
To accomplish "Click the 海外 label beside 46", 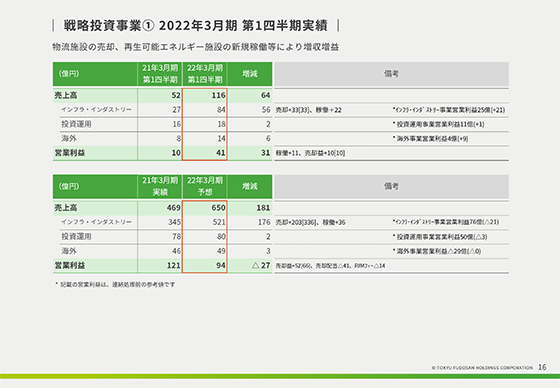I will click(x=69, y=251).
